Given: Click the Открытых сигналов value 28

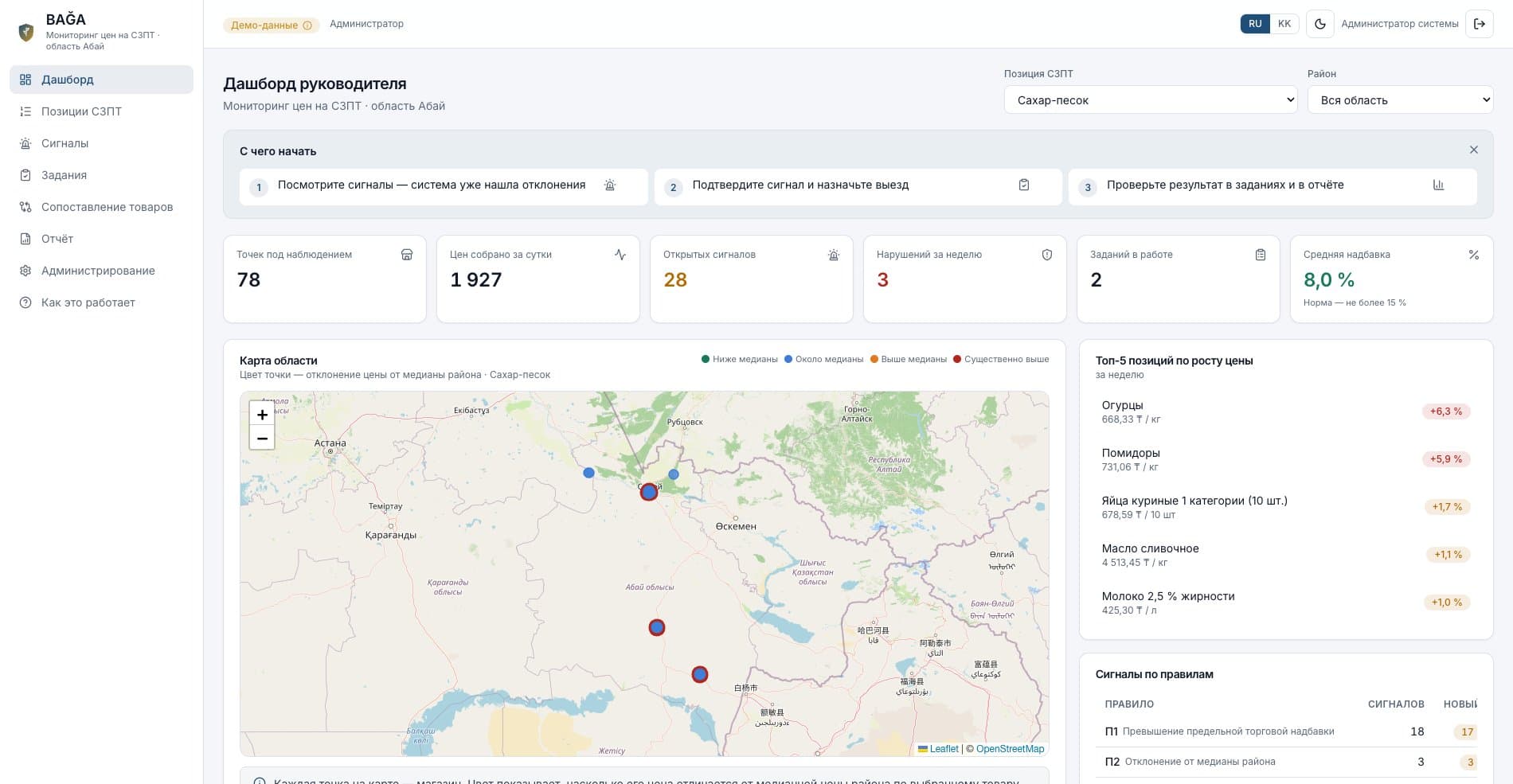Looking at the screenshot, I should pos(675,280).
